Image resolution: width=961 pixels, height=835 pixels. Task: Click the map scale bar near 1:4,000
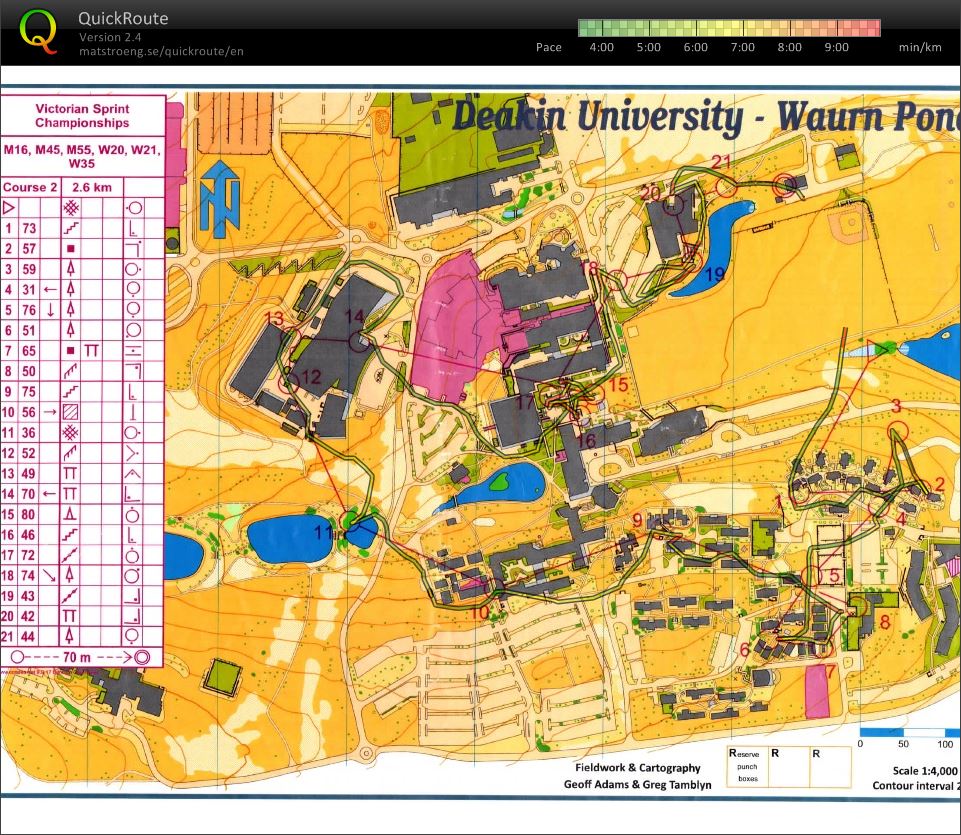tap(905, 733)
